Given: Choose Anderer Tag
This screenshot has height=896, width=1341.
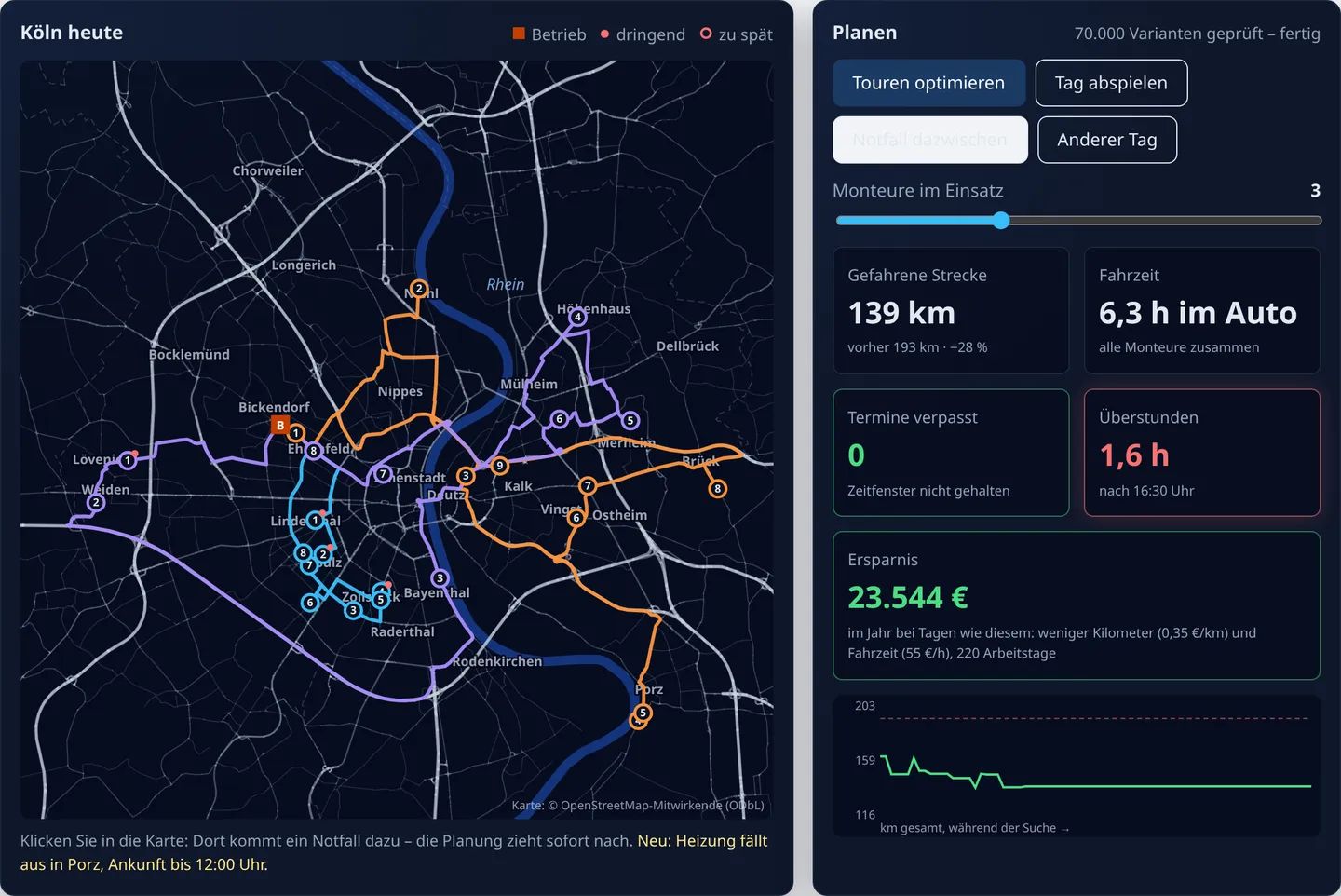Looking at the screenshot, I should click(1107, 140).
